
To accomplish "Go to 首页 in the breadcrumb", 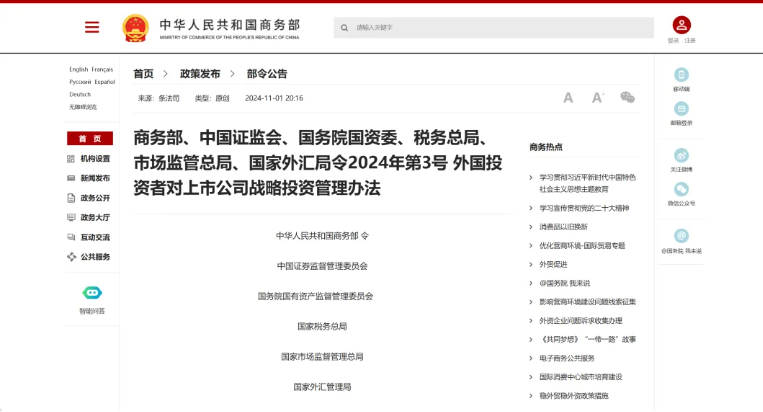I will 144,74.
